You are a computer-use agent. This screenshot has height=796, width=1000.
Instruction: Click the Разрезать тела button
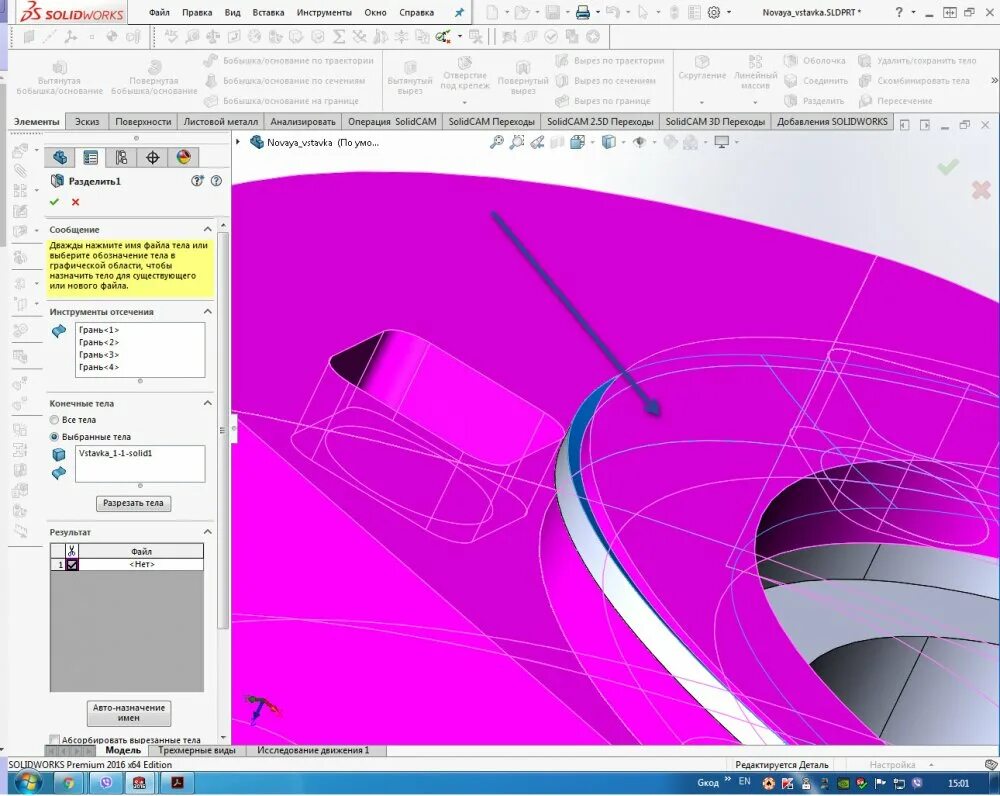[134, 502]
